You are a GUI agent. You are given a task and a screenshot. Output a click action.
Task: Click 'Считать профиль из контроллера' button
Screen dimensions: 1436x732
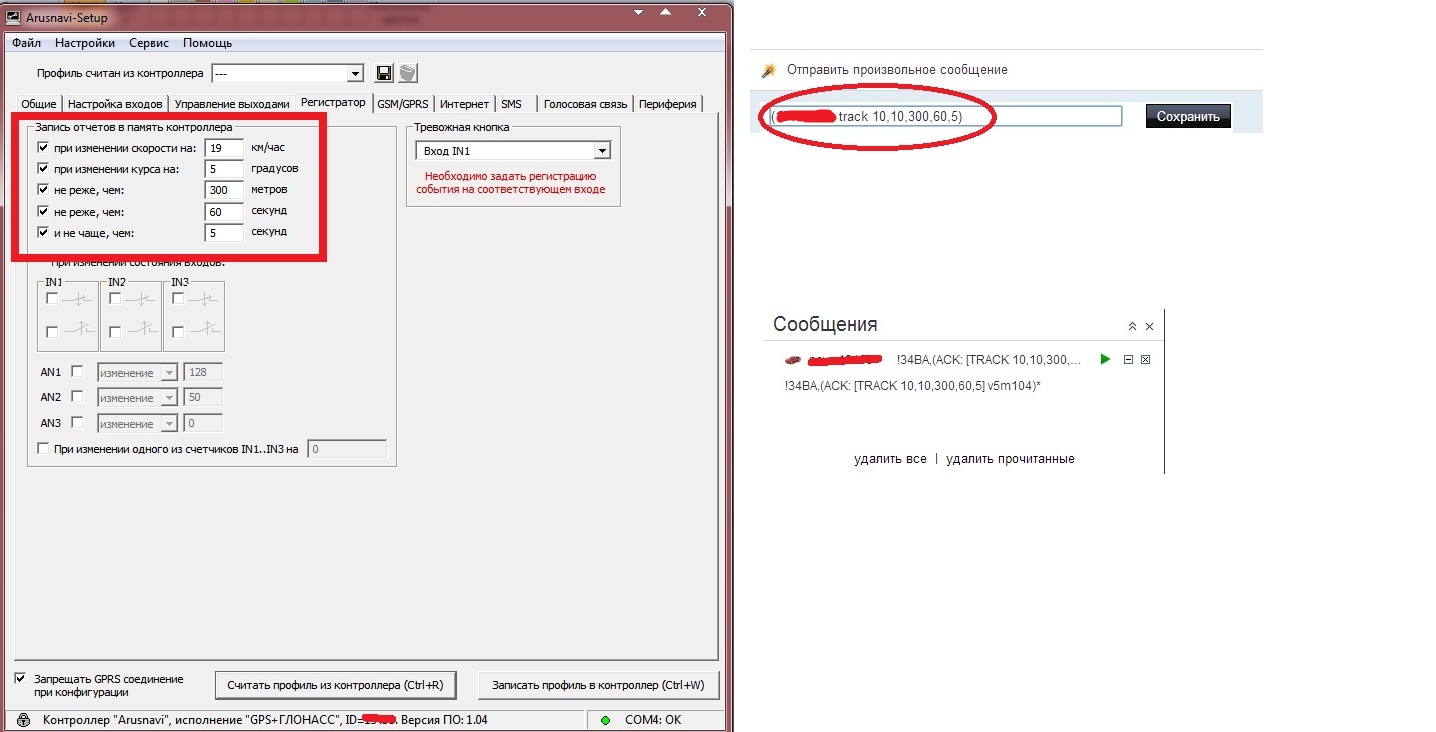(x=335, y=685)
